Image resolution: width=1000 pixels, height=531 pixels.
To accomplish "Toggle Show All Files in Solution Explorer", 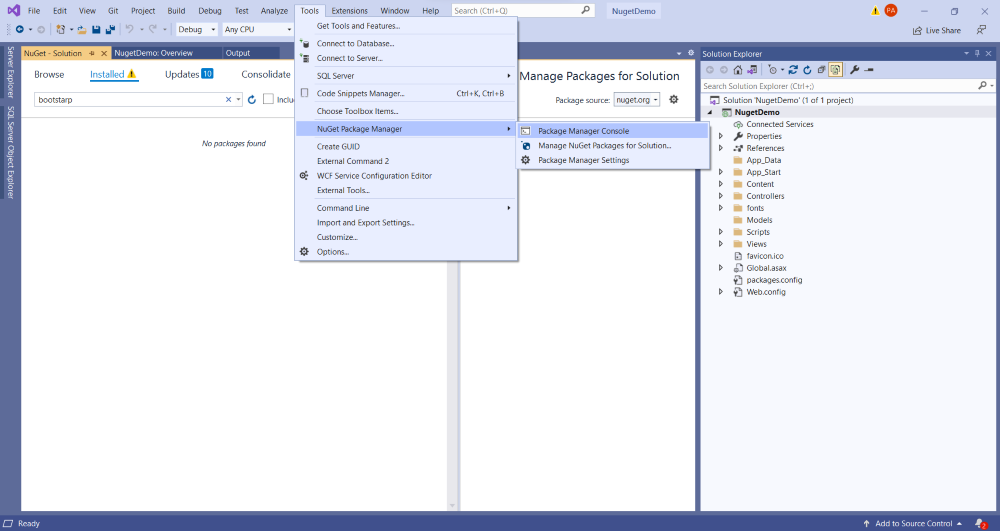I will (x=835, y=70).
